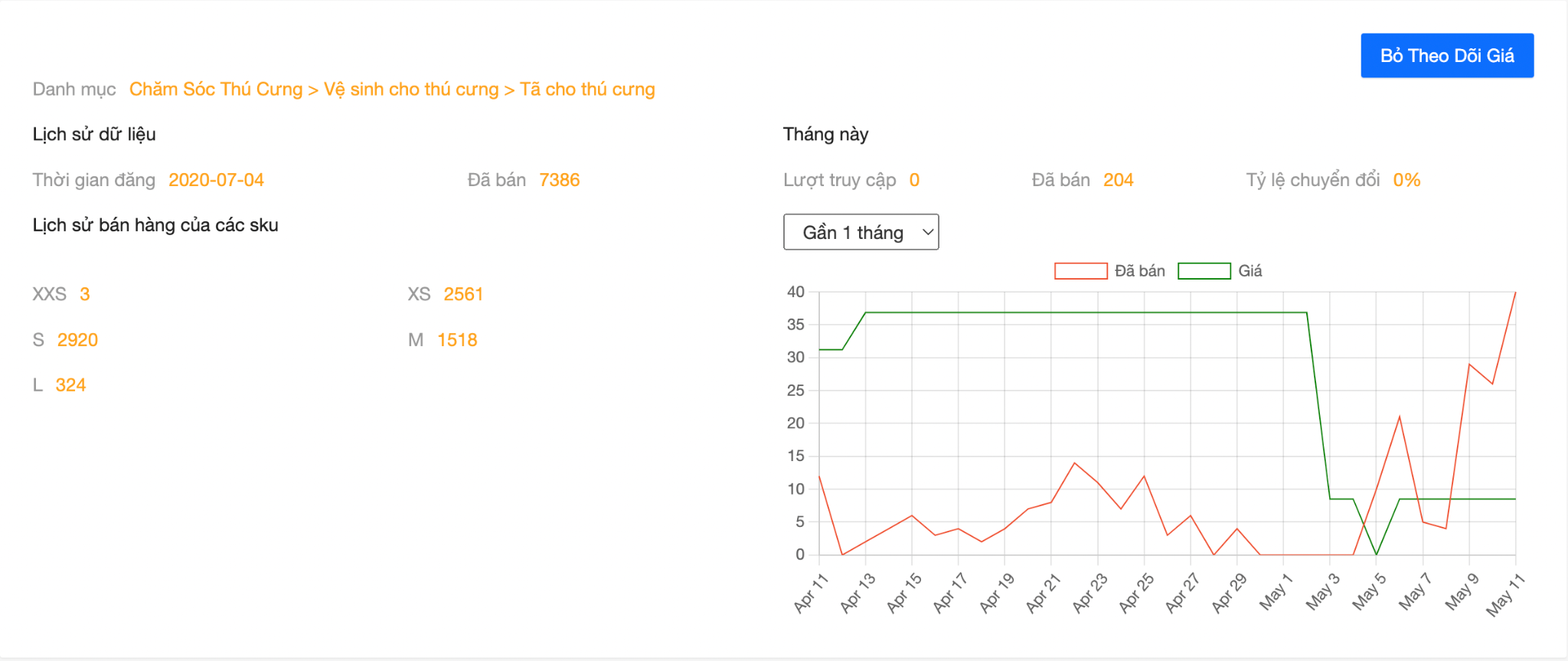Screen dimensions: 1568x661
Task: Open the "Gần 1 tháng" time range dropdown
Action: [x=860, y=231]
